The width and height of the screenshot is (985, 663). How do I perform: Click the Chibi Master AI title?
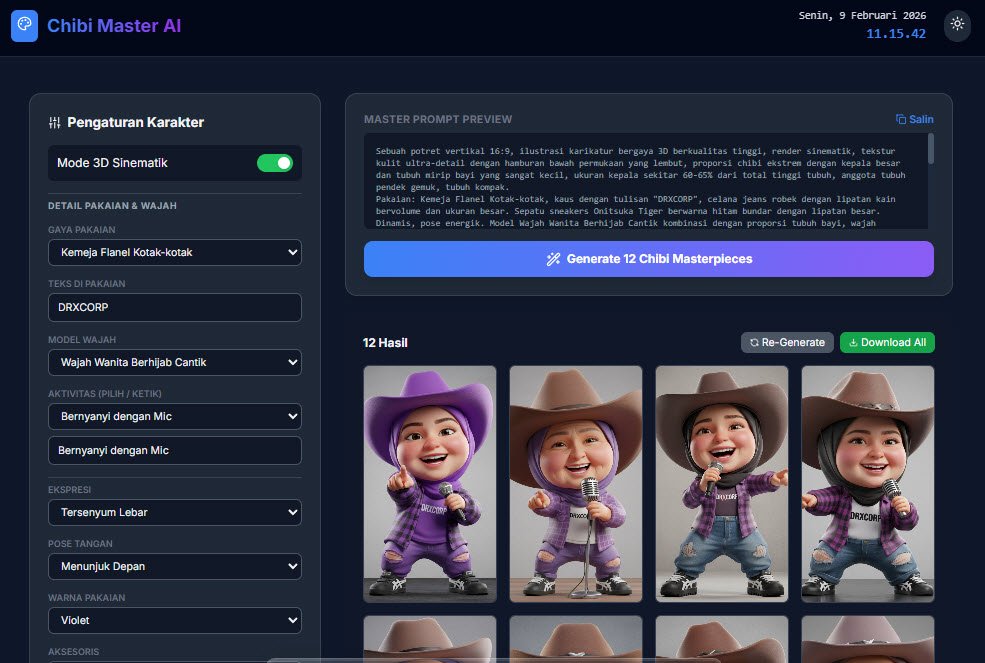pos(114,26)
